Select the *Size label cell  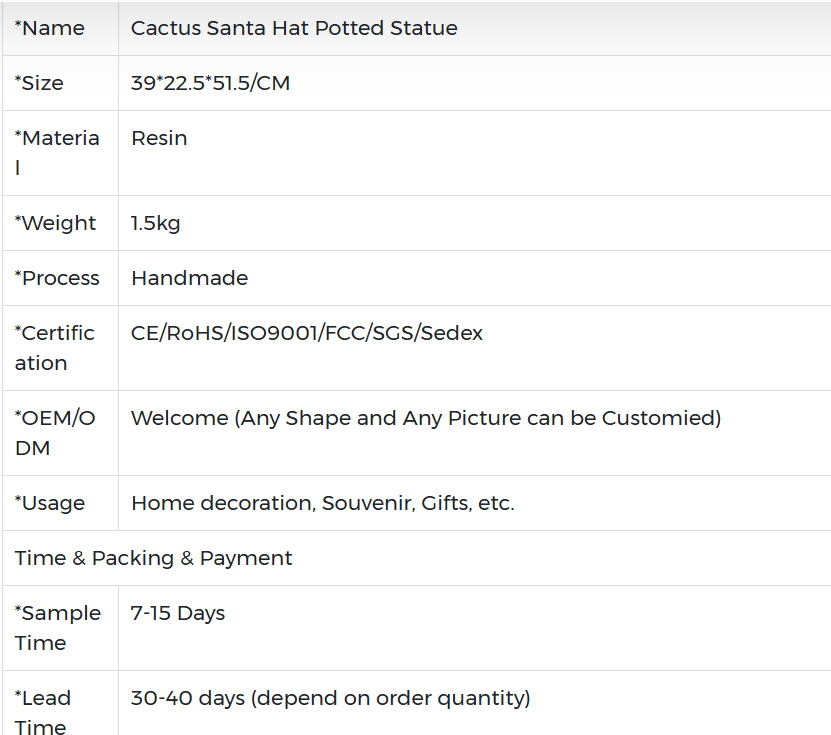[40, 83]
